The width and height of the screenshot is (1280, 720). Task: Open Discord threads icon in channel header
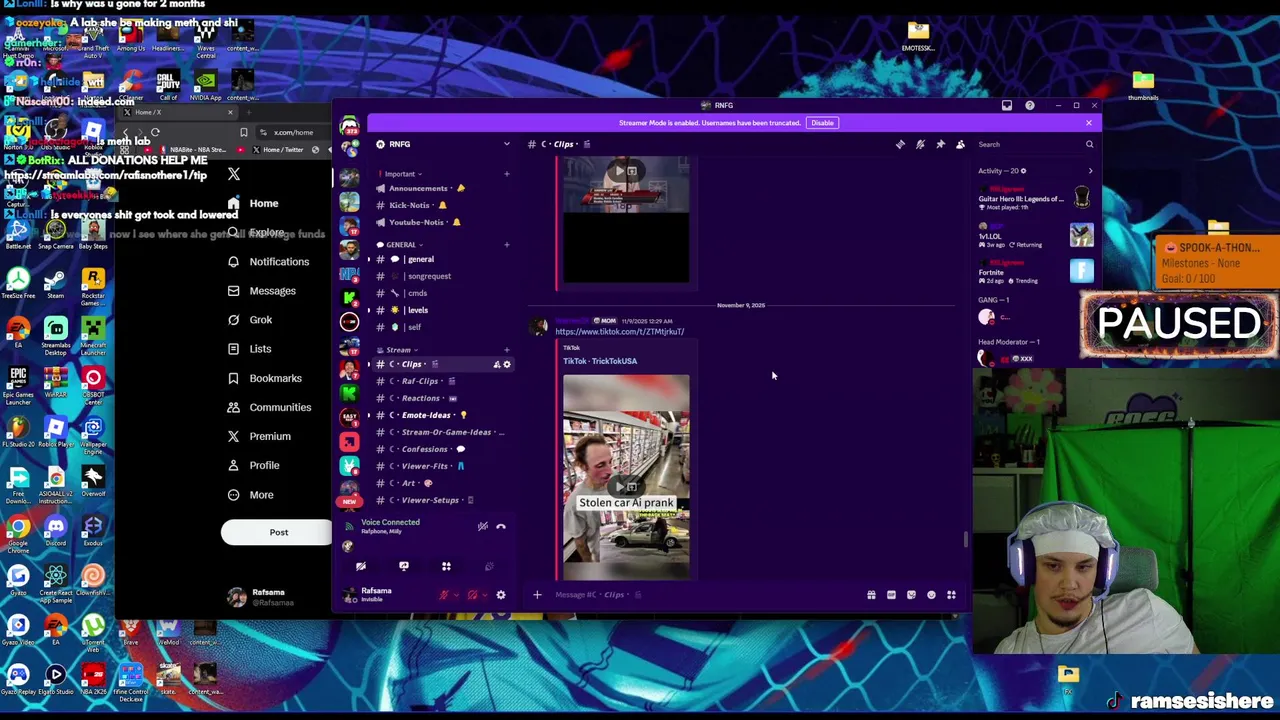[x=900, y=145]
